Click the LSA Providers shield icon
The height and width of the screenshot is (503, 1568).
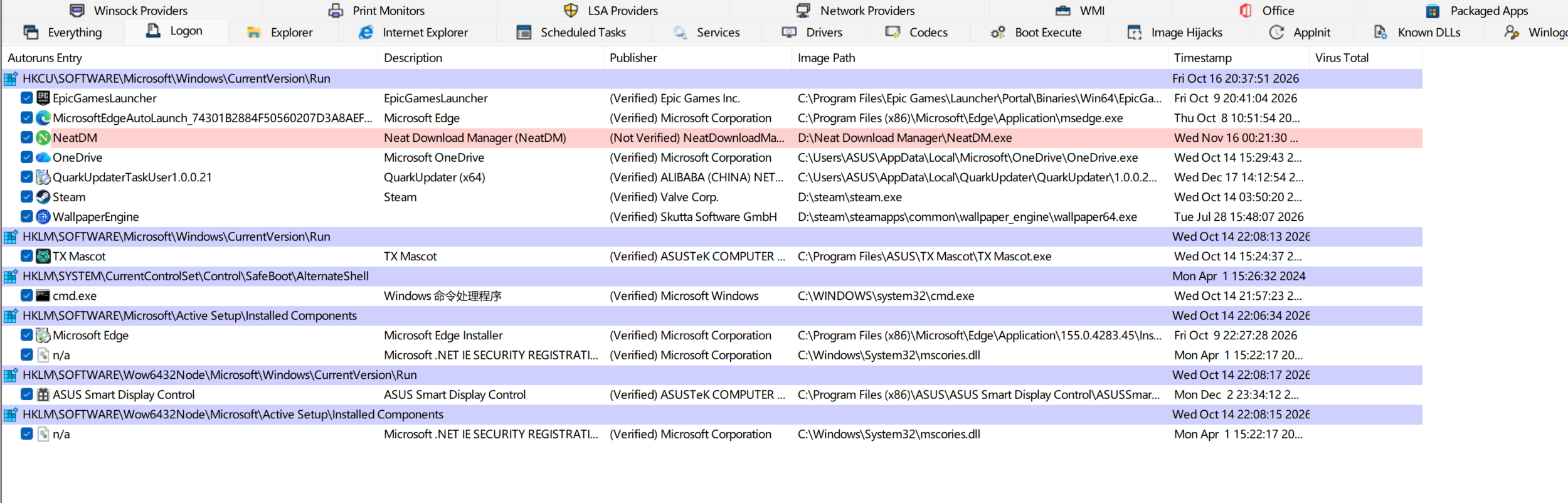(x=571, y=11)
